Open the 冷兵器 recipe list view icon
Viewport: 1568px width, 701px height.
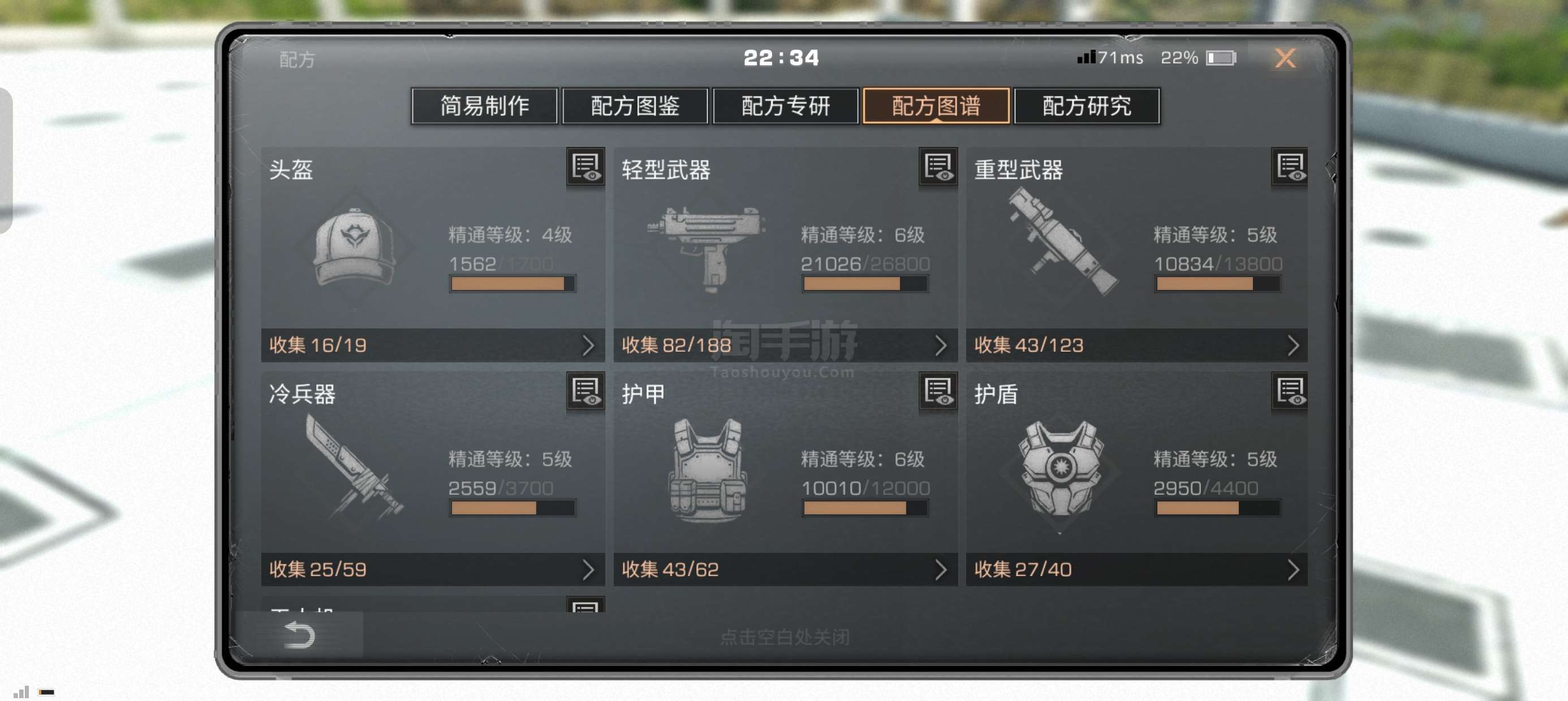coord(585,391)
